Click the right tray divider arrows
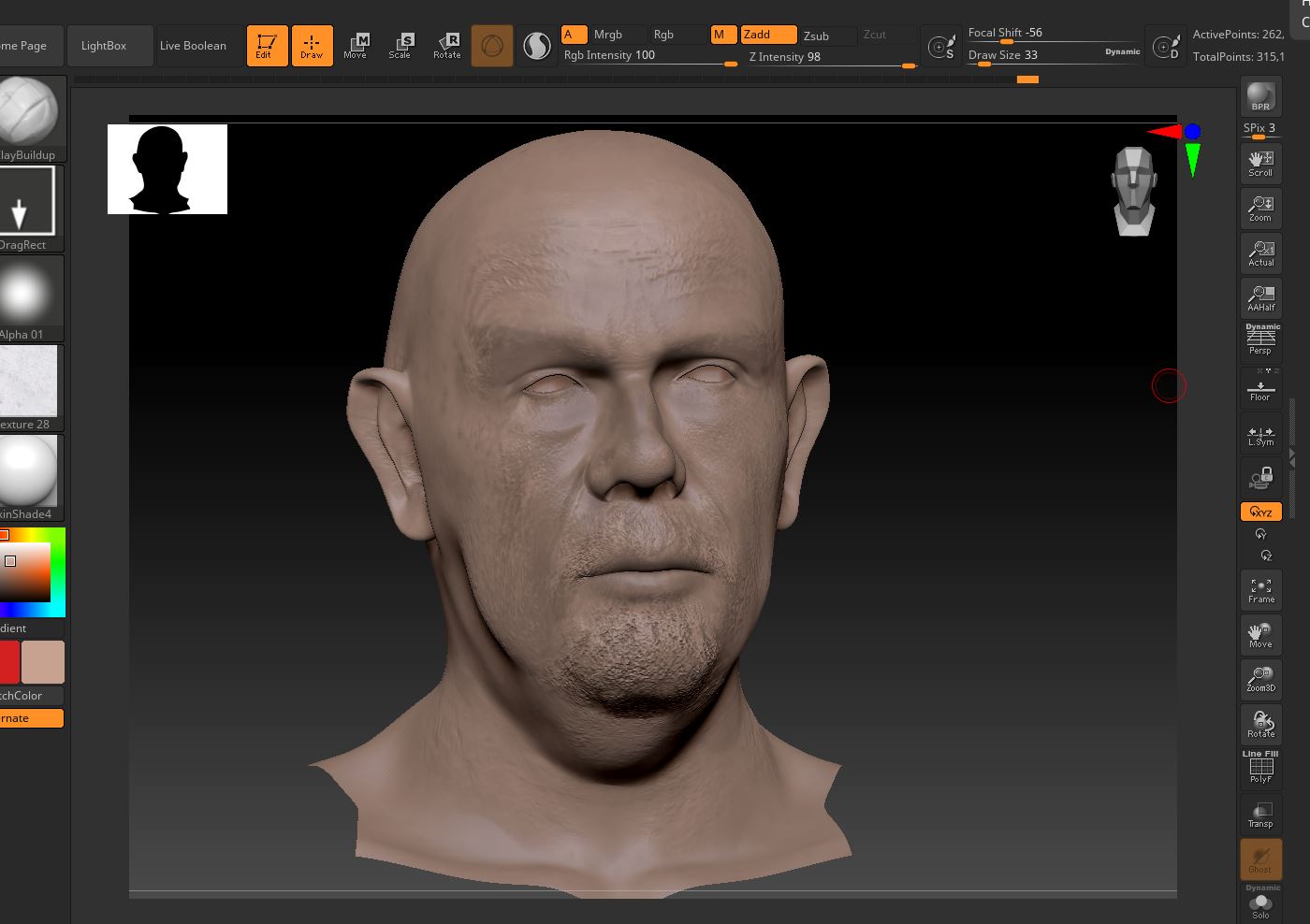1310x924 pixels. pos(1292,457)
